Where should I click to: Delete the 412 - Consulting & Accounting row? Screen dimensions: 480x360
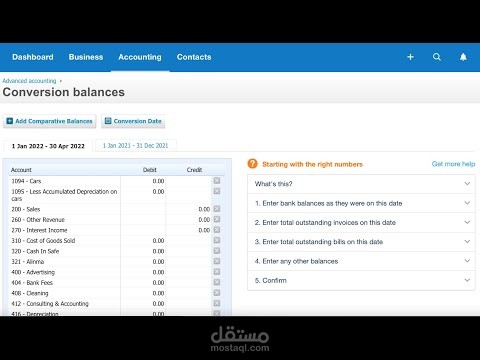(x=217, y=303)
